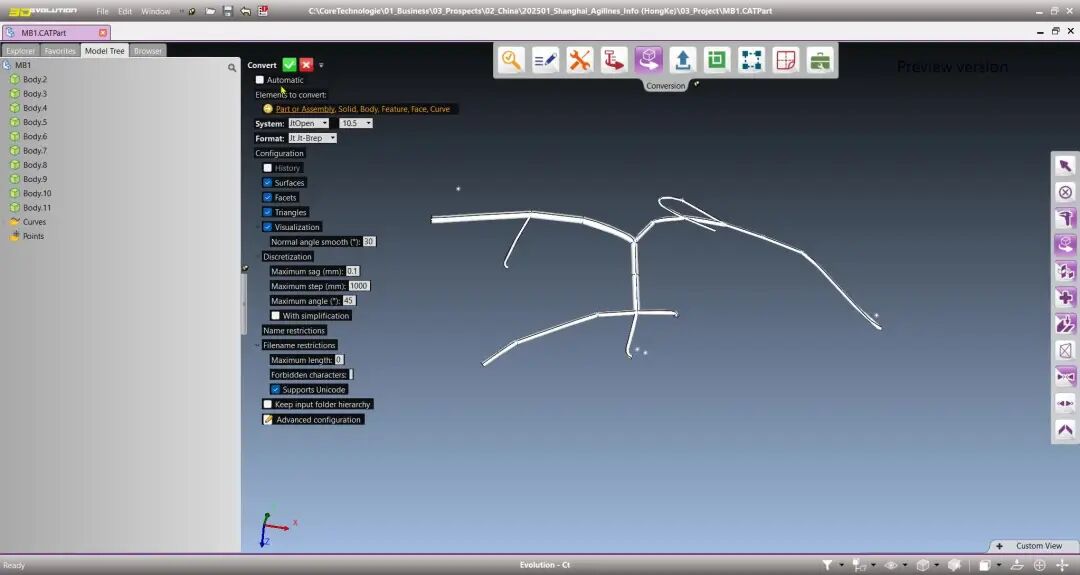Confirm conversion with the green checkmark button
The height and width of the screenshot is (575, 1080).
click(x=289, y=65)
